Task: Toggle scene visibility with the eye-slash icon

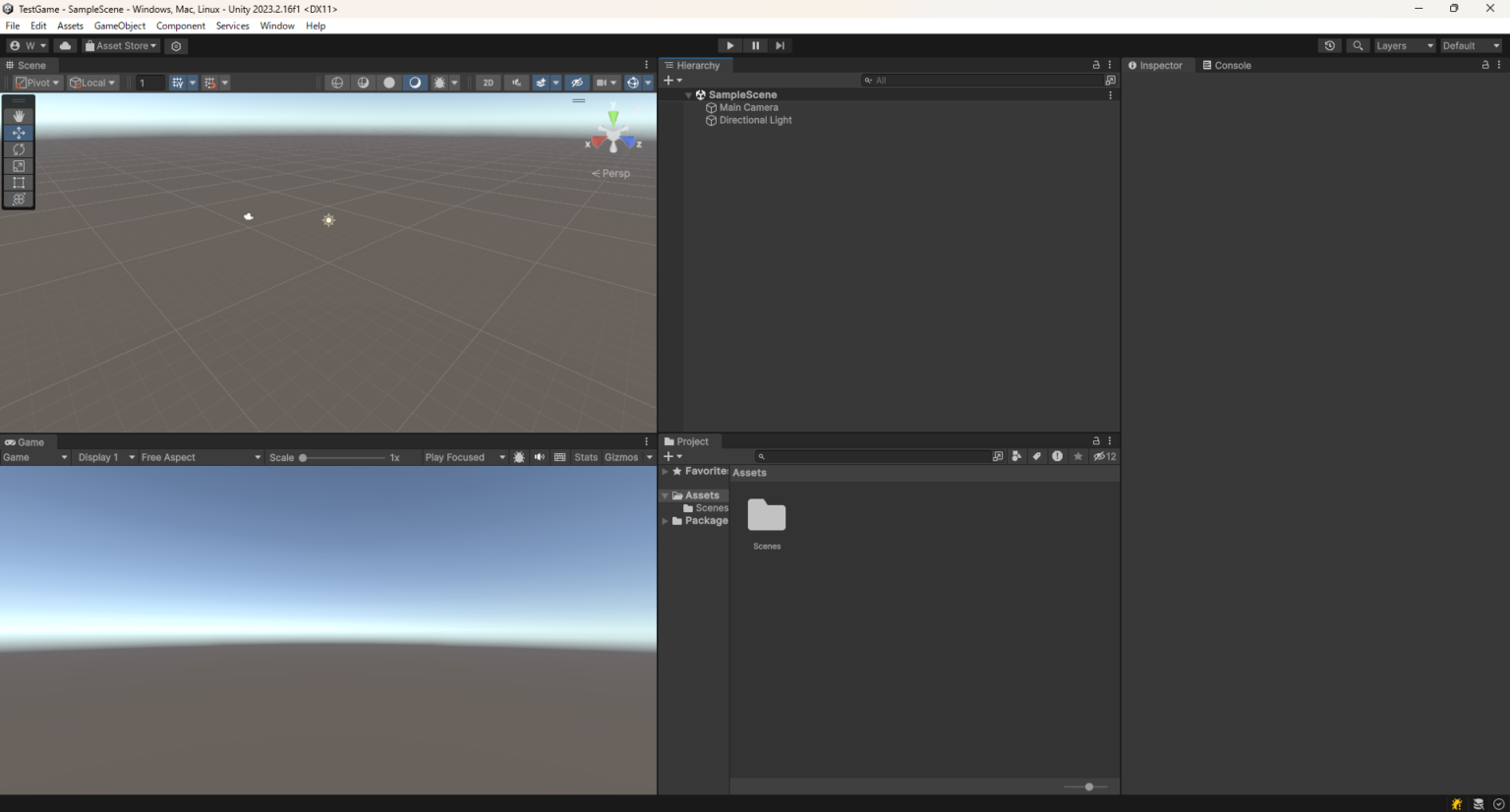Action: pos(577,83)
